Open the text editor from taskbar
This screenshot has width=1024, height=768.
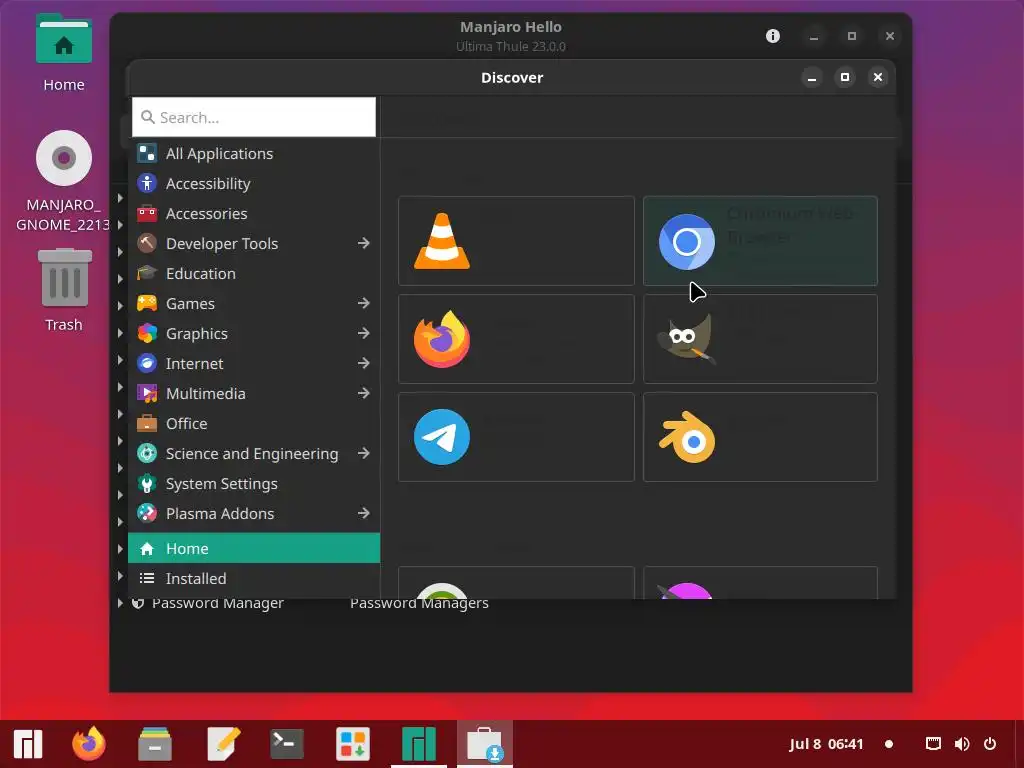click(x=223, y=744)
